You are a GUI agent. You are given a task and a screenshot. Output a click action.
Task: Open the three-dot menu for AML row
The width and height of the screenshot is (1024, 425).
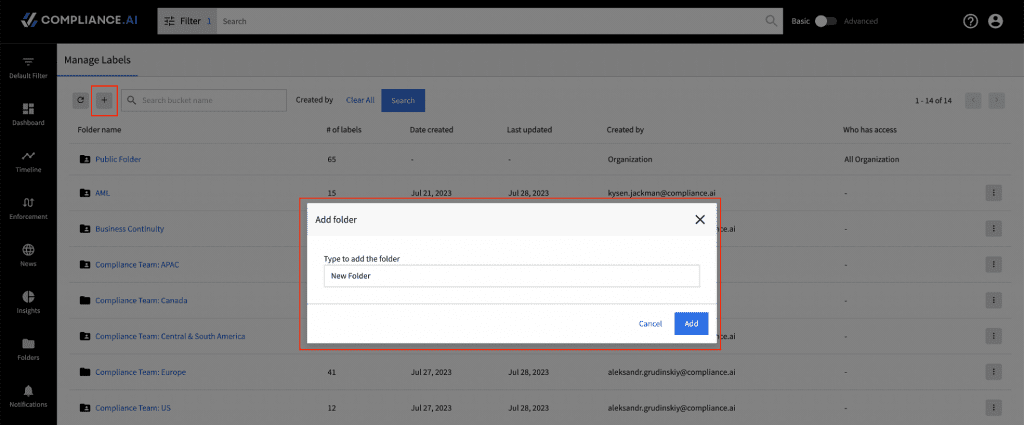993,193
